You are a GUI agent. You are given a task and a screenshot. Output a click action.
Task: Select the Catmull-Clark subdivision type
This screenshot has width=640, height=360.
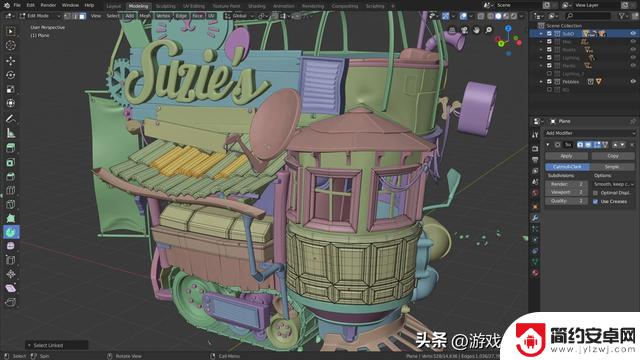(x=567, y=167)
